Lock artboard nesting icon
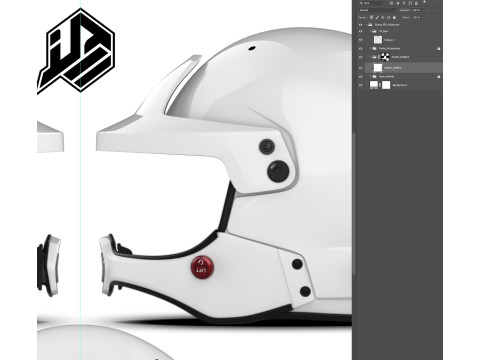The height and width of the screenshot is (360, 480). (x=388, y=17)
